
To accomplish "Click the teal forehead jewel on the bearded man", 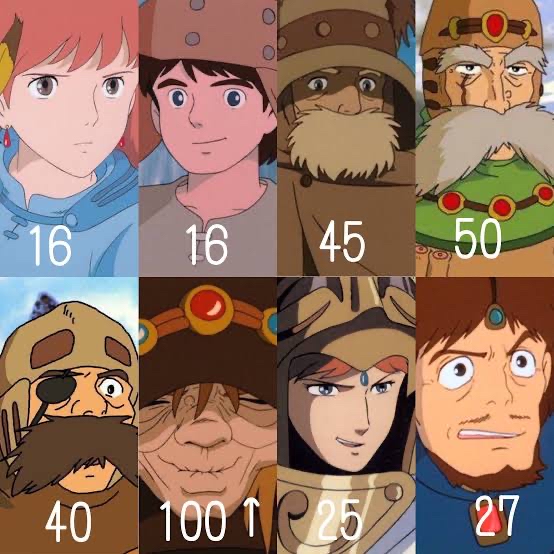I will click(497, 317).
